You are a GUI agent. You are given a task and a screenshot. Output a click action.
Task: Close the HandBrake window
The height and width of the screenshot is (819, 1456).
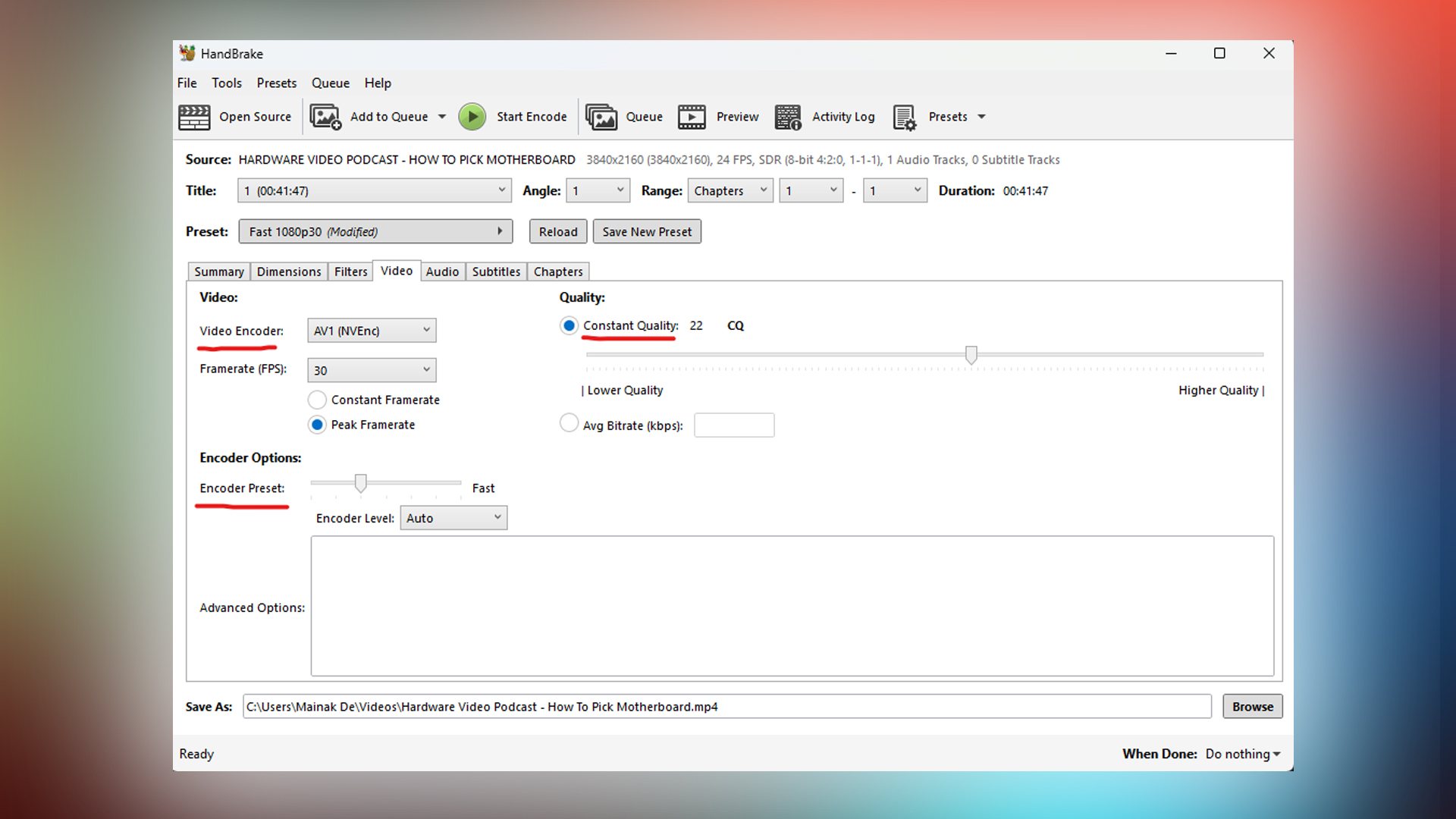[x=1269, y=53]
